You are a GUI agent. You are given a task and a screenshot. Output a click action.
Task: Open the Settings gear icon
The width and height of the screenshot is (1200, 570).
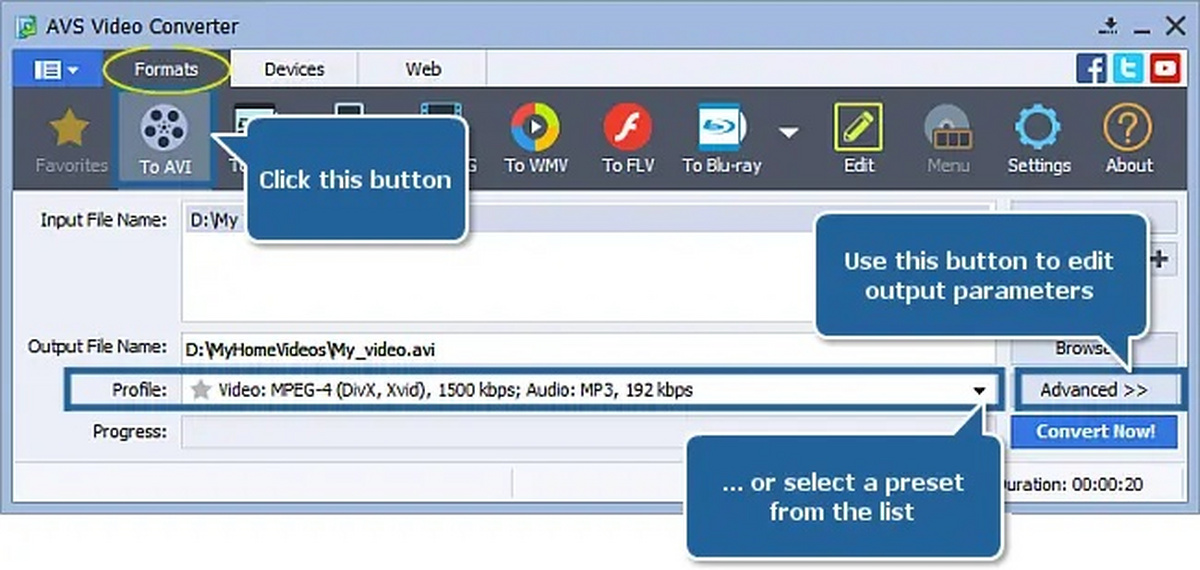click(1038, 138)
